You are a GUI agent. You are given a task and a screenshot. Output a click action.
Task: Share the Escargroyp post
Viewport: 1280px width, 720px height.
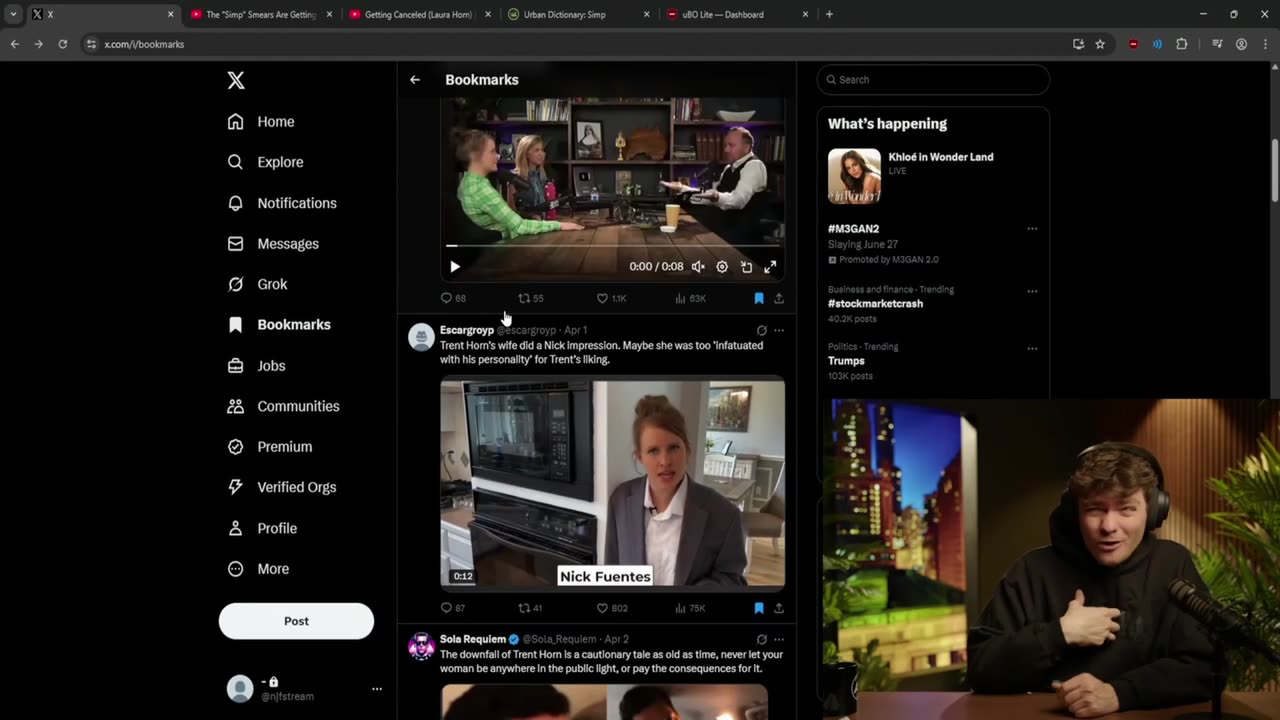click(x=779, y=608)
